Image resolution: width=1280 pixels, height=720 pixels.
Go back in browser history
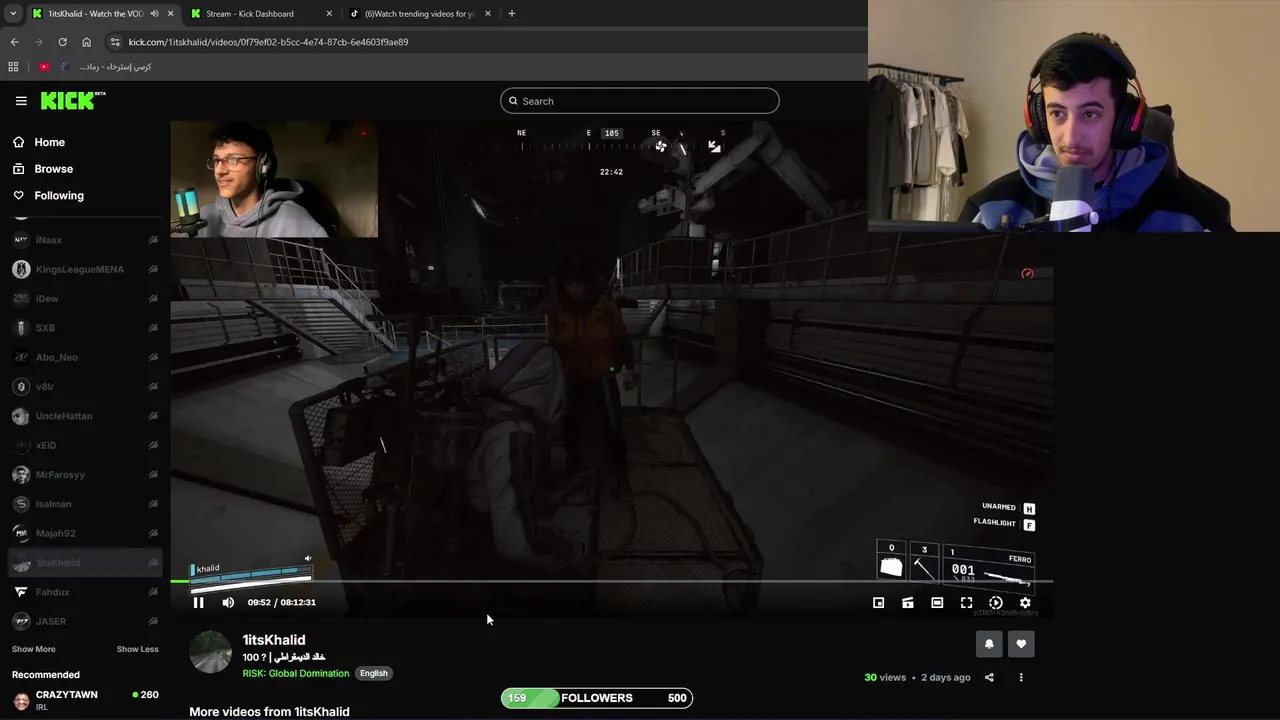point(14,42)
